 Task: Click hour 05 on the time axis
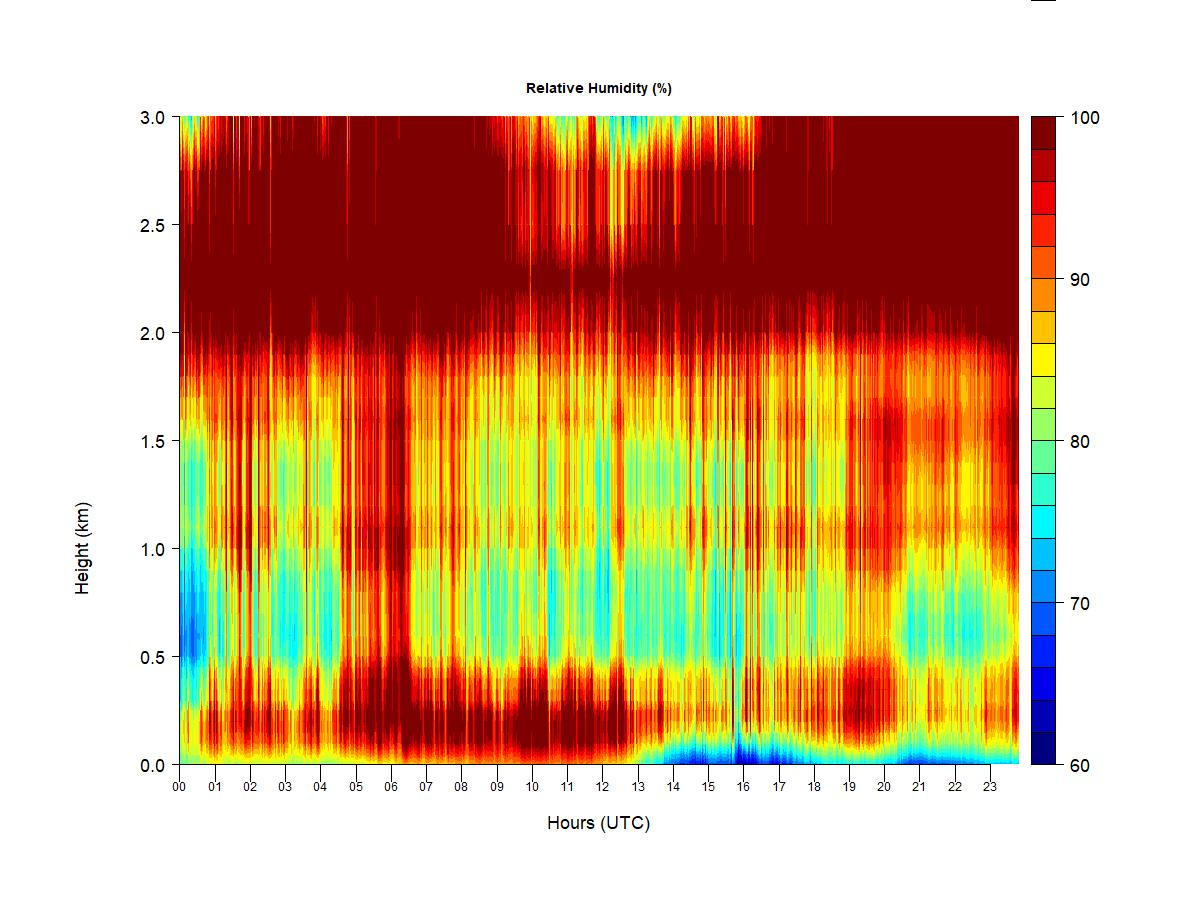click(355, 787)
